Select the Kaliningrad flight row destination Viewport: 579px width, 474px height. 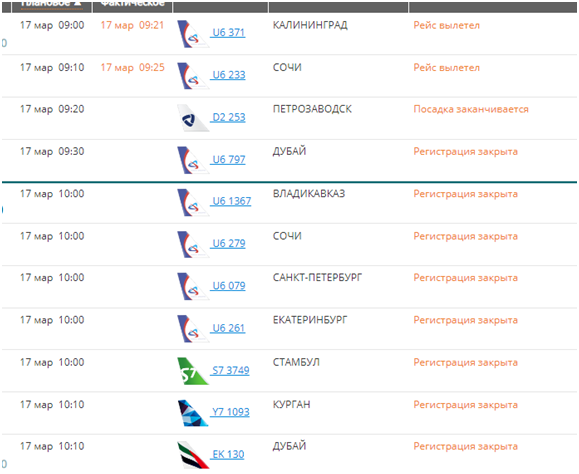[310, 25]
